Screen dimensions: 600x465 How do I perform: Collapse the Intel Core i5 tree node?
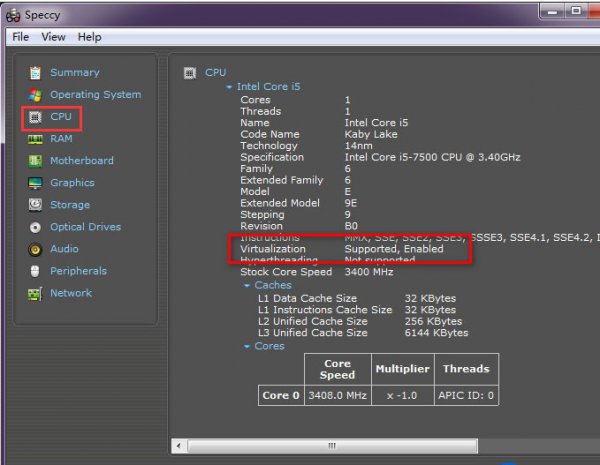pos(229,87)
